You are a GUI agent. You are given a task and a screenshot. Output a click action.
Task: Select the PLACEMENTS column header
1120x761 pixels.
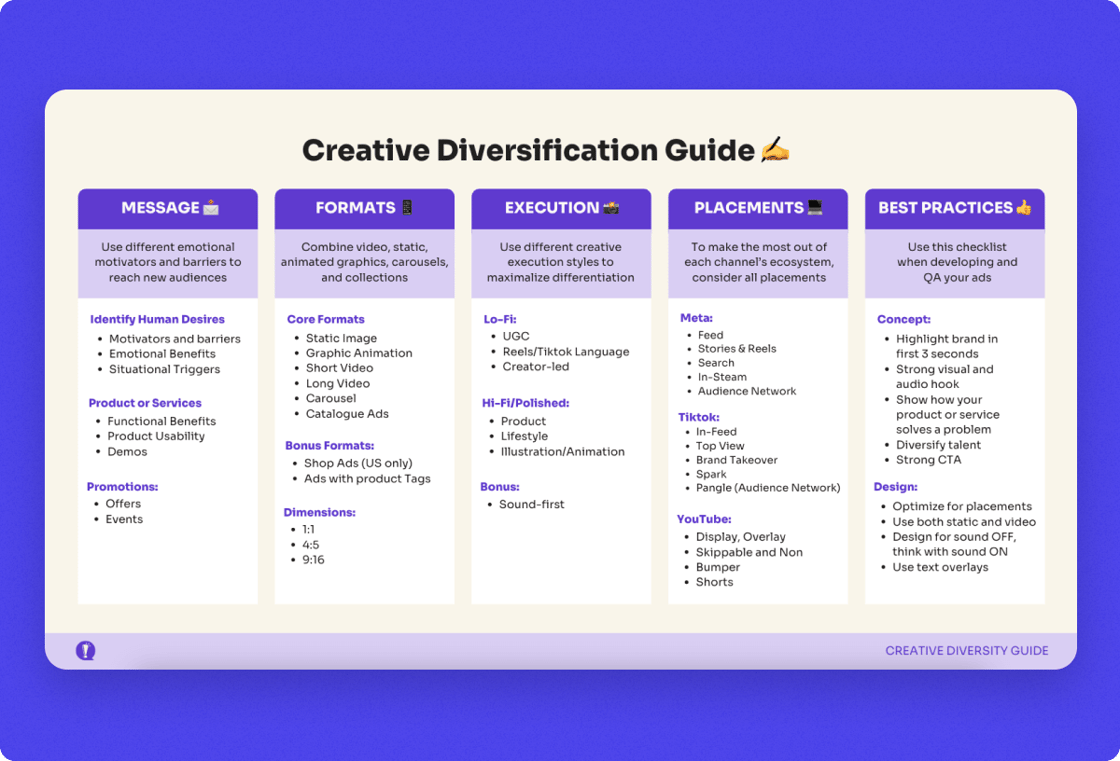(758, 209)
